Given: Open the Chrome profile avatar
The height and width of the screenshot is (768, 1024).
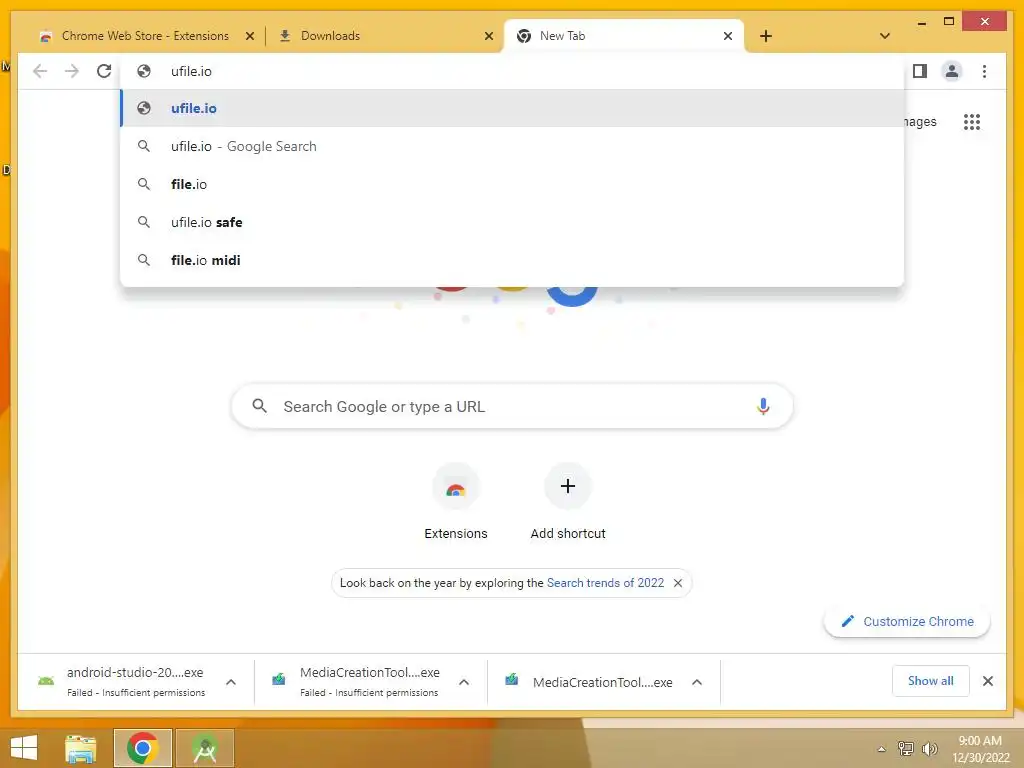Looking at the screenshot, I should pyautogui.click(x=952, y=71).
